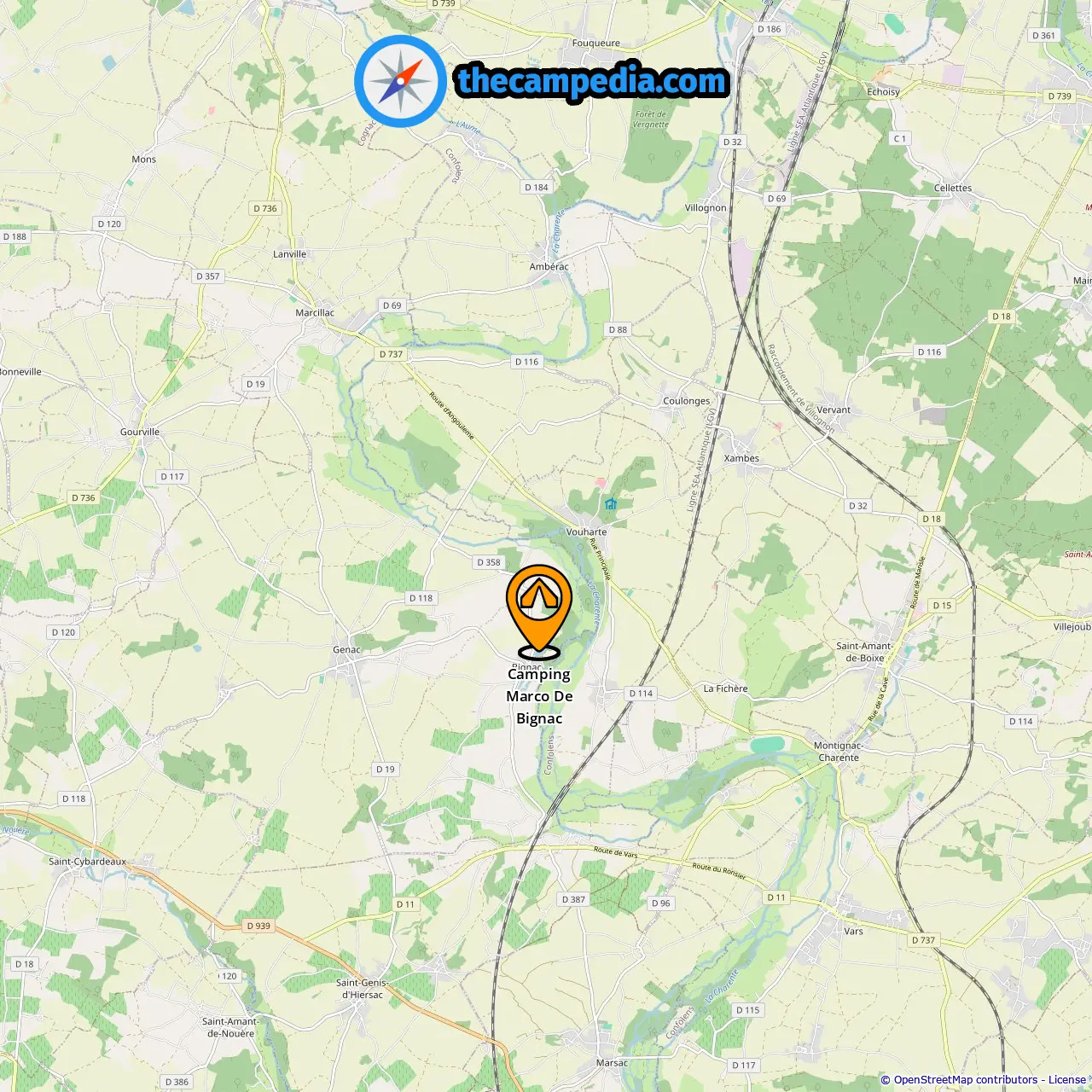Click the Montignac-Charente town label

839,752
